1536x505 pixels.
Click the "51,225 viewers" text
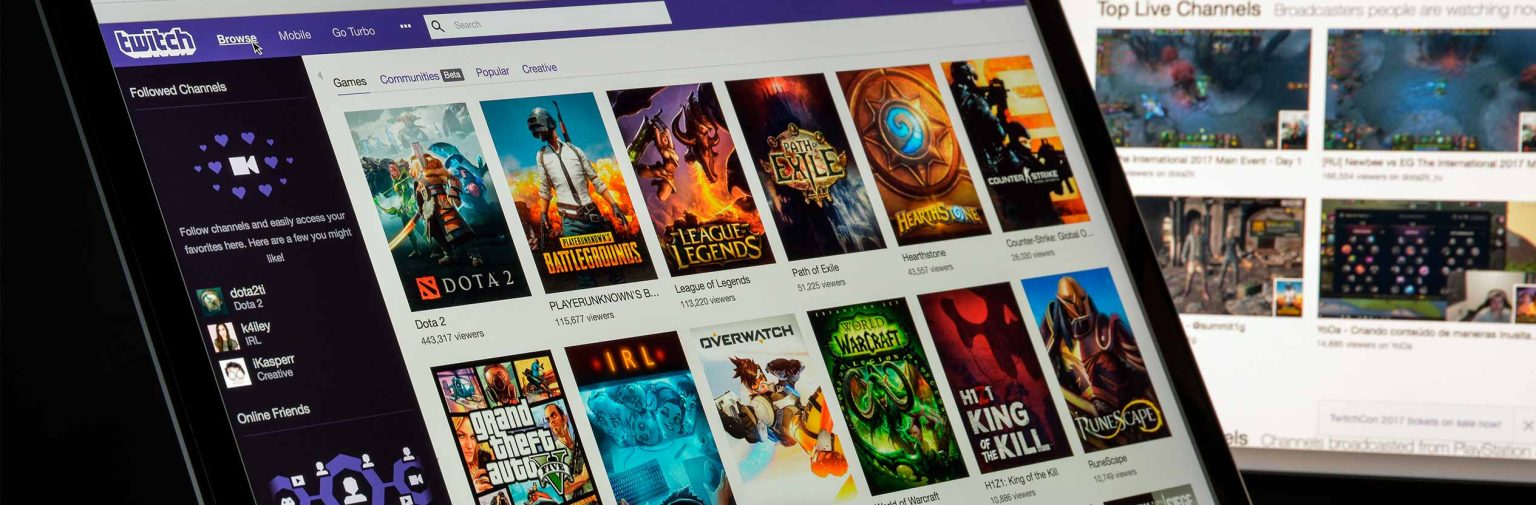point(821,285)
